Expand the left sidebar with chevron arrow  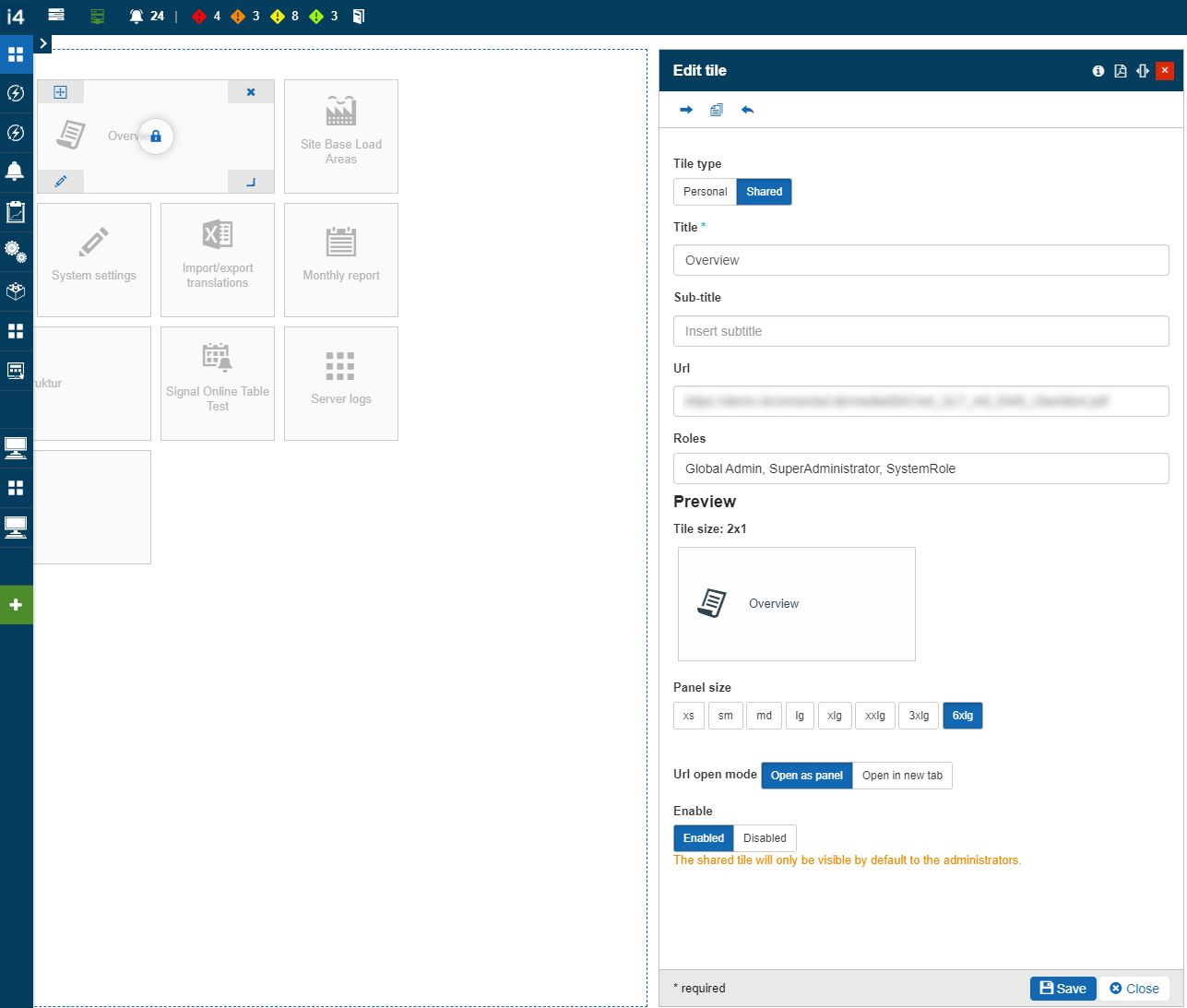point(43,43)
